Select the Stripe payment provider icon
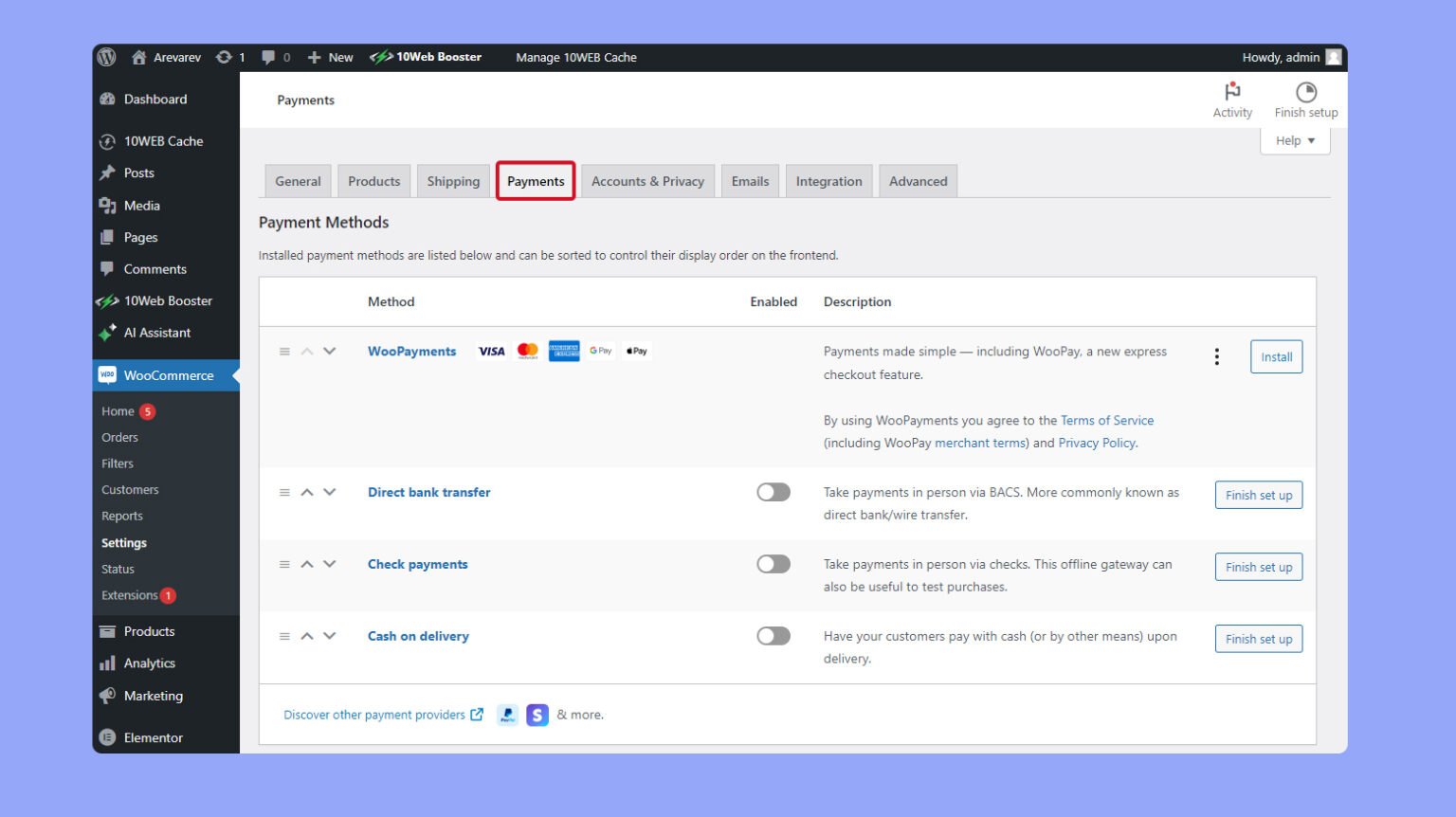This screenshot has width=1456, height=817. pos(537,715)
